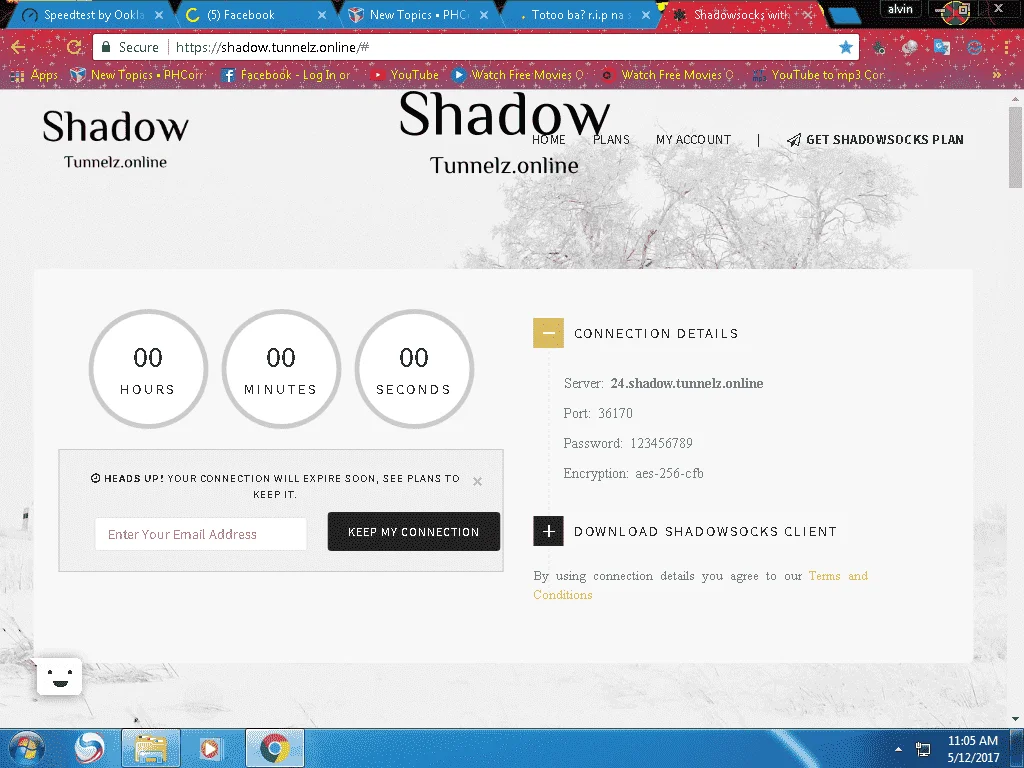The height and width of the screenshot is (768, 1024).
Task: Open the second Watch Free Movies bookmark
Action: pos(668,75)
